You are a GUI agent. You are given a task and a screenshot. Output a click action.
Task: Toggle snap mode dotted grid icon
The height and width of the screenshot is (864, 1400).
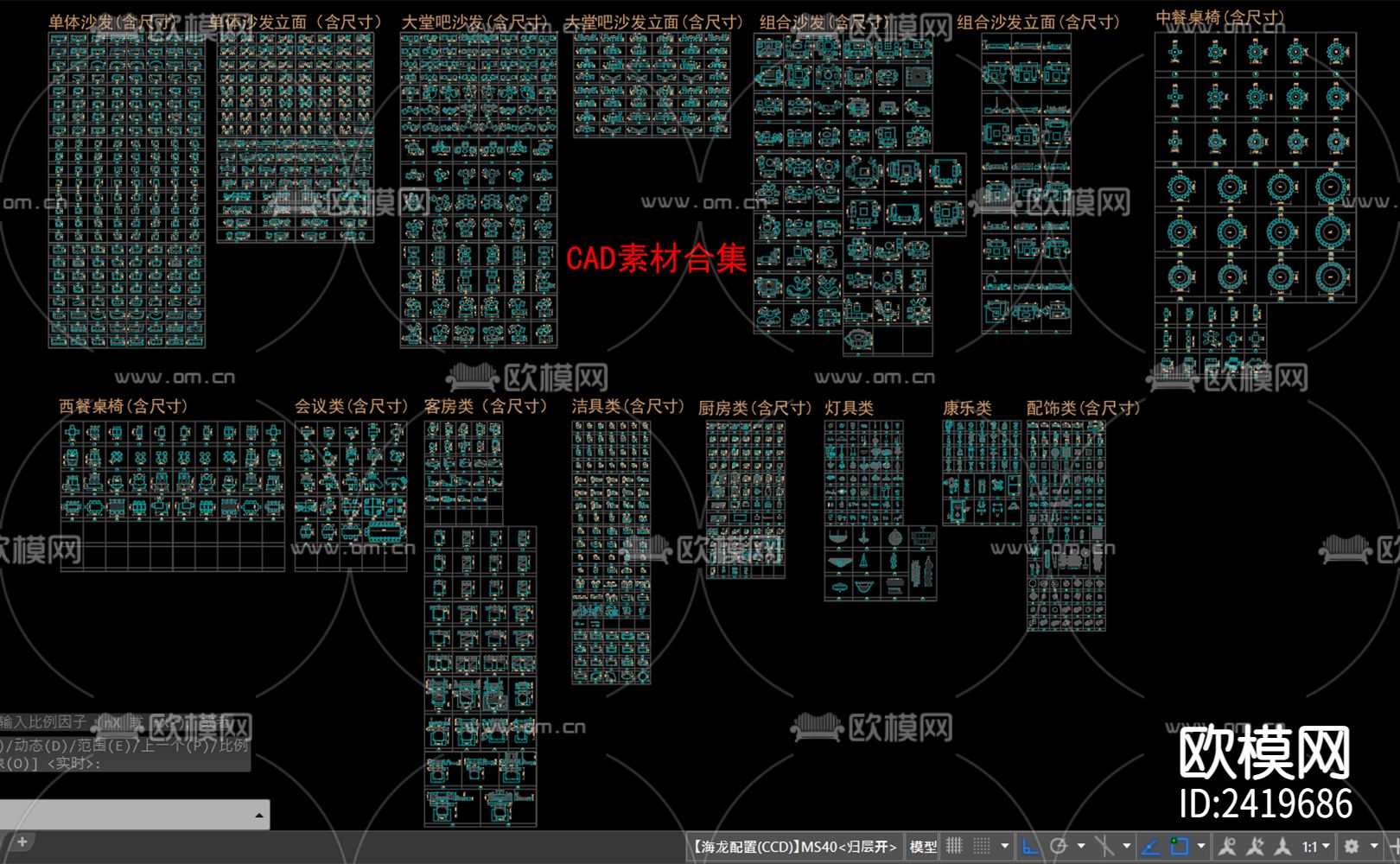(982, 846)
